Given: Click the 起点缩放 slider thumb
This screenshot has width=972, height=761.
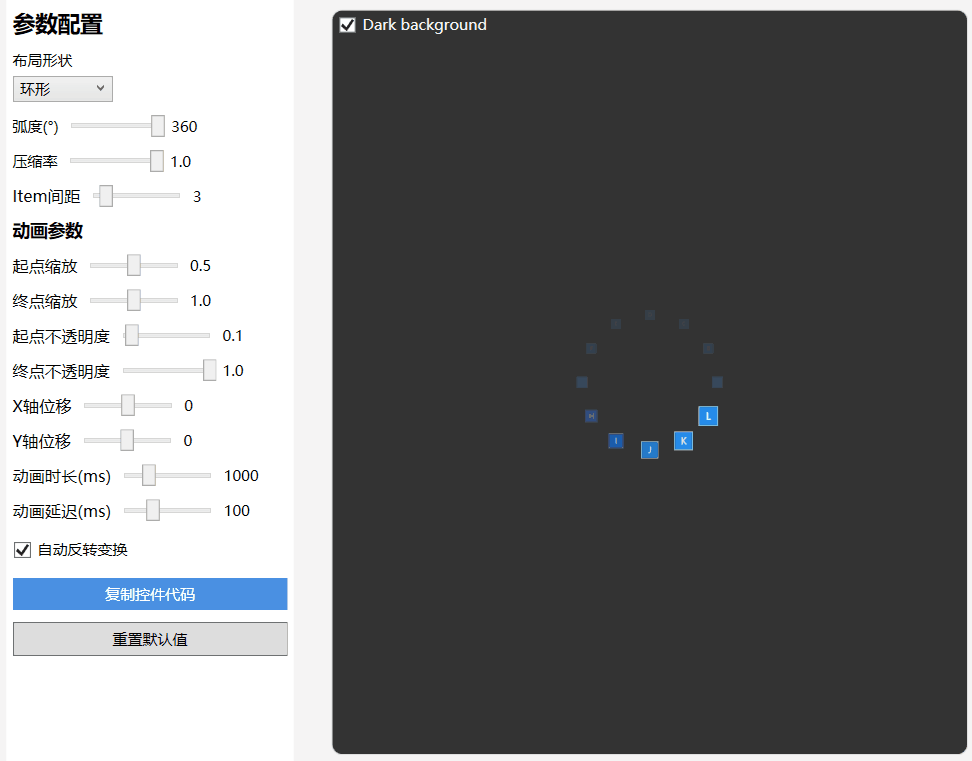Looking at the screenshot, I should (134, 265).
